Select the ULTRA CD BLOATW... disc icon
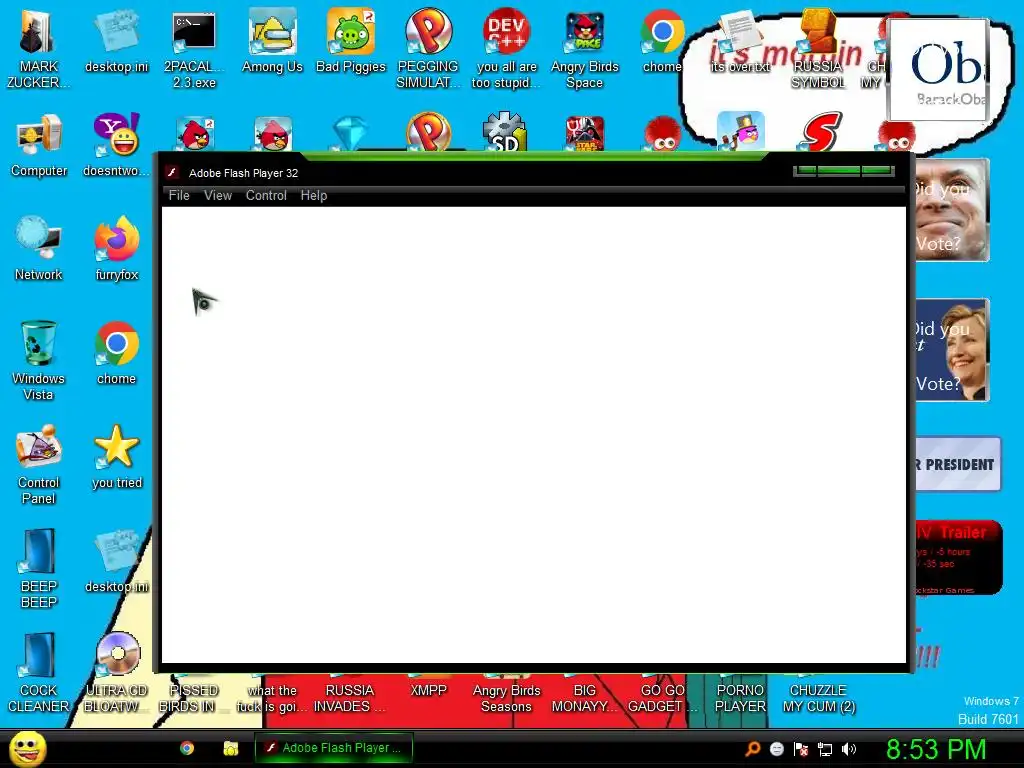The image size is (1024, 768). tap(116, 673)
